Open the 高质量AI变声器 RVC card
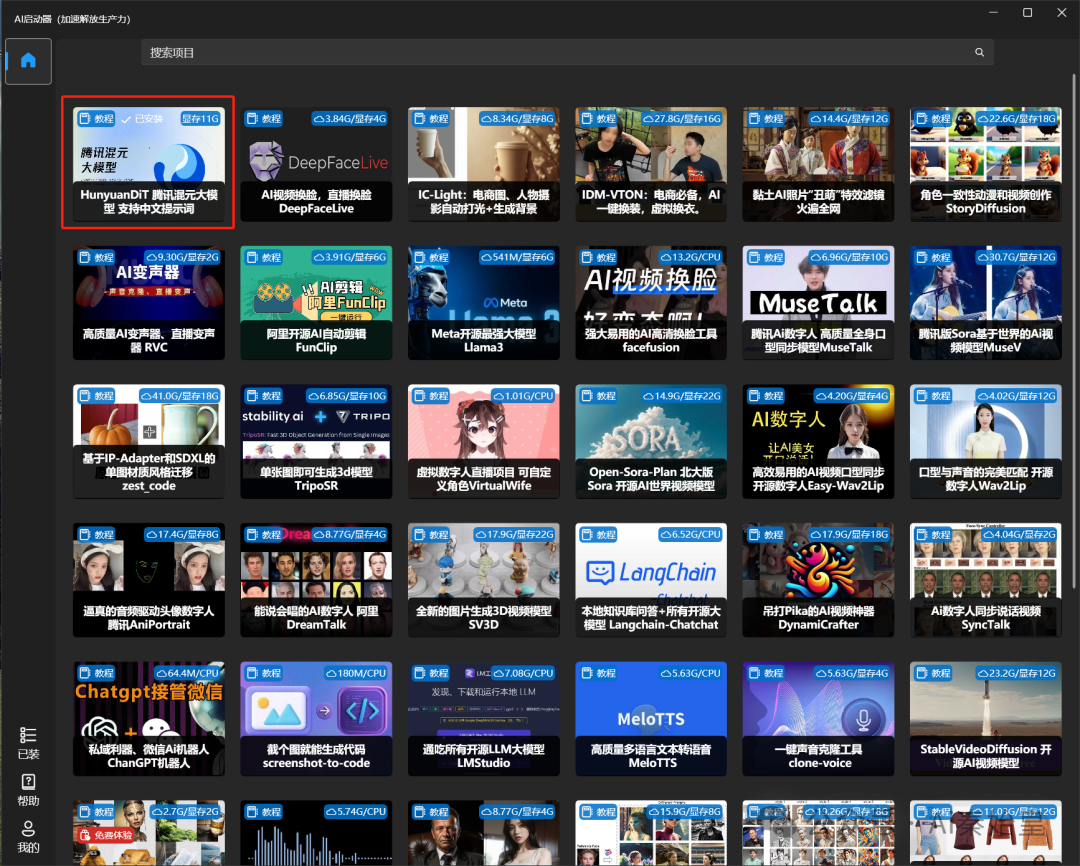 pos(149,302)
